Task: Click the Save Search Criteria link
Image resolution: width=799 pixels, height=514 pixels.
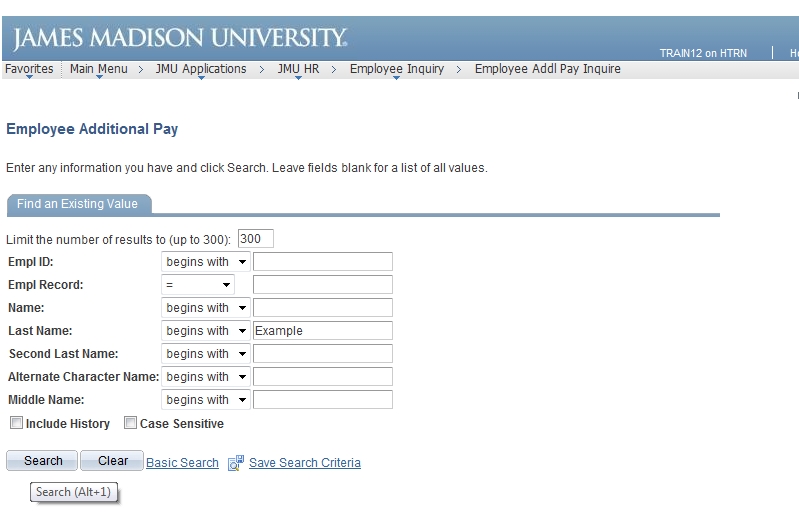Action: 305,463
